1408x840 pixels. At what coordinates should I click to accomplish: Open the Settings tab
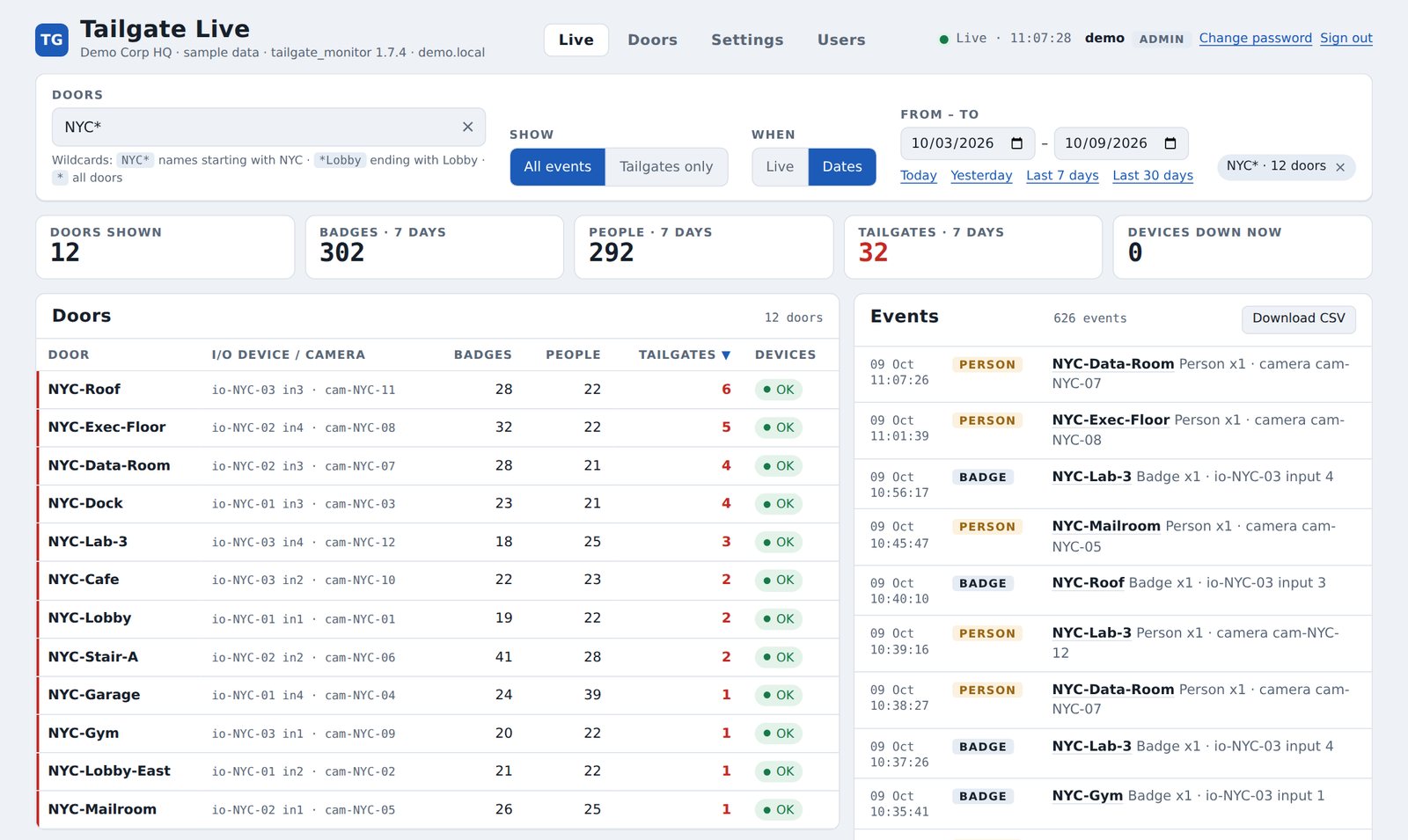(747, 40)
